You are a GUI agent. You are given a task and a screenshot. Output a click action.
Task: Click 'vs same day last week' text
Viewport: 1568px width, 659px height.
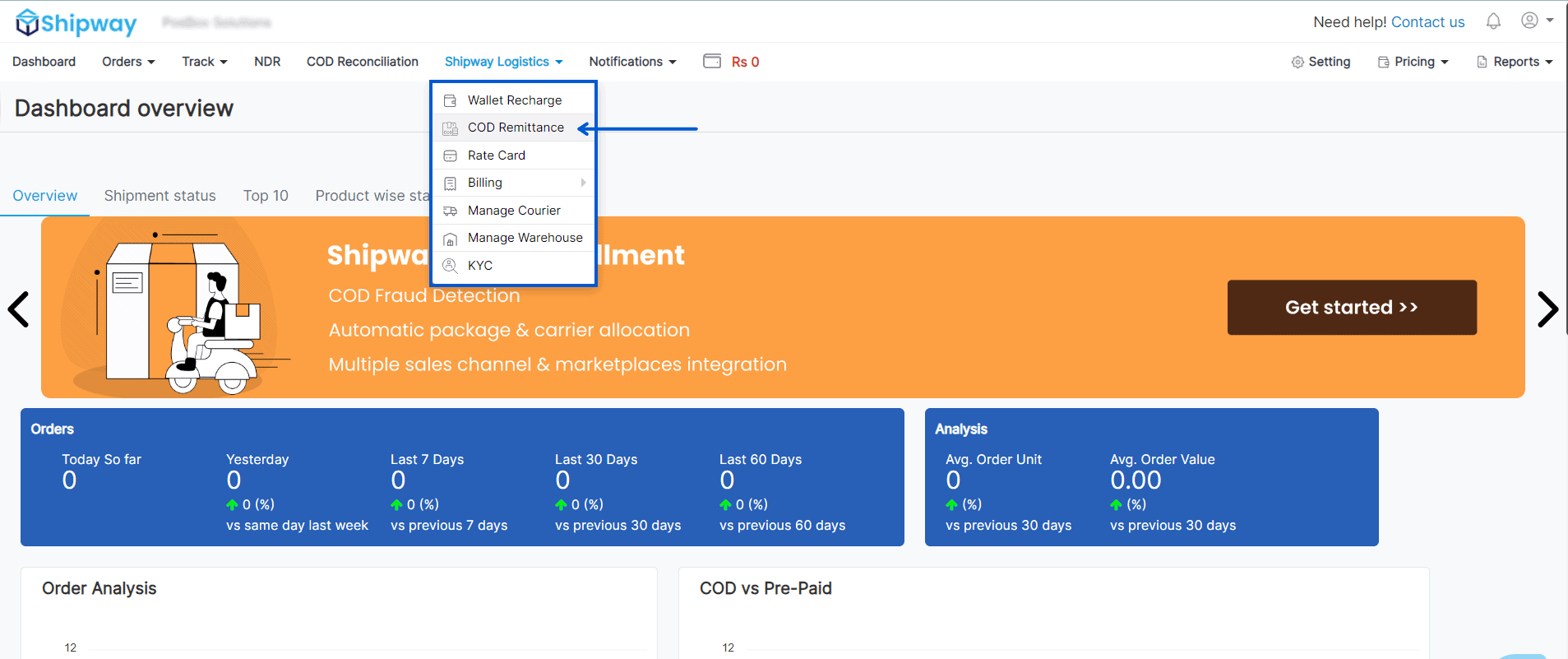coord(297,526)
